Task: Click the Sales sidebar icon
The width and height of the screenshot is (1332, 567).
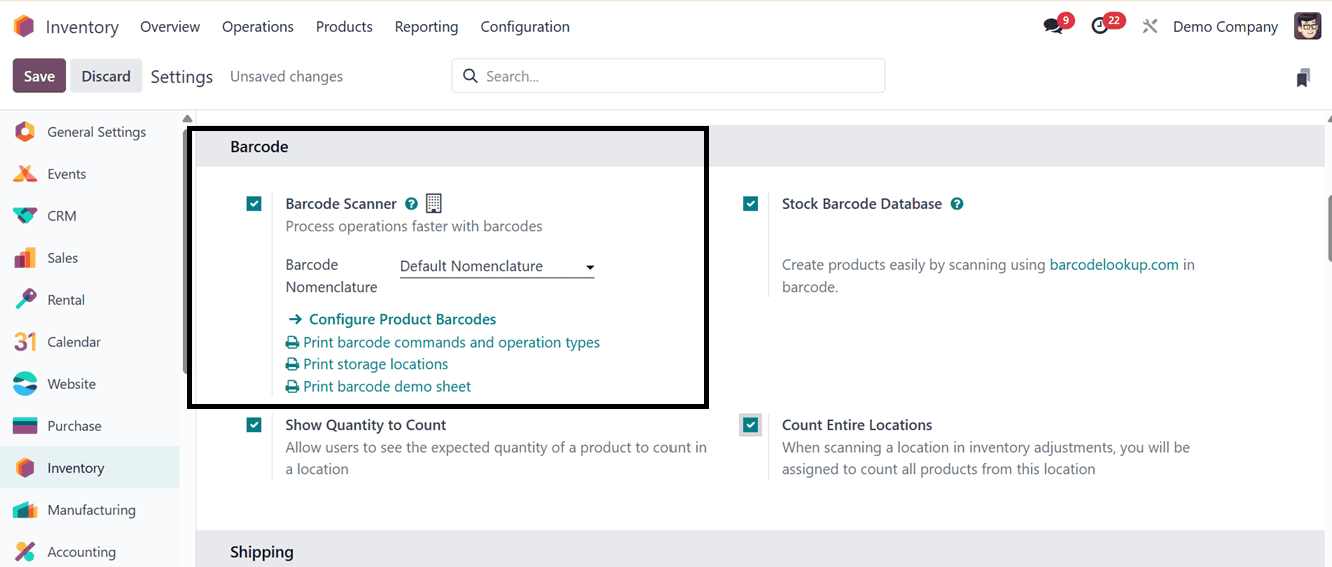Action: click(x=25, y=258)
